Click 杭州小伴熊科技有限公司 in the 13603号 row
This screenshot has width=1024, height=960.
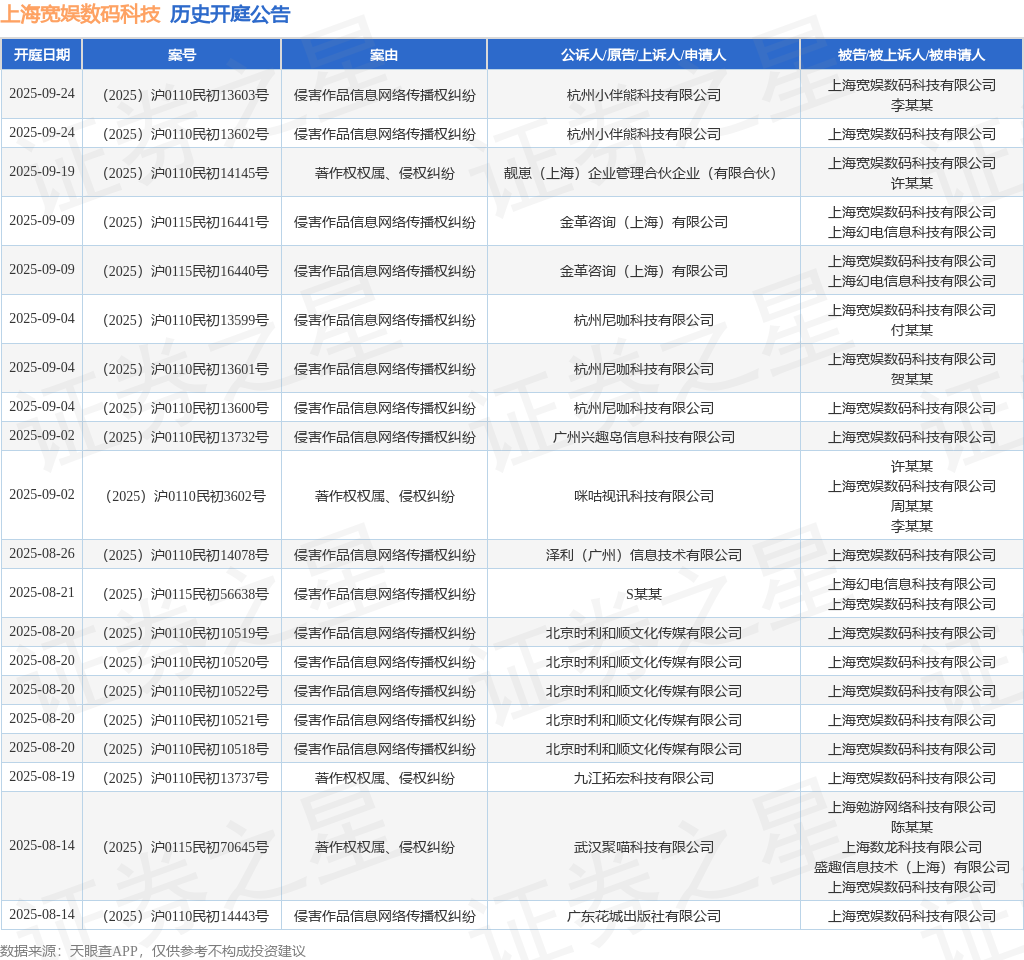(x=643, y=95)
